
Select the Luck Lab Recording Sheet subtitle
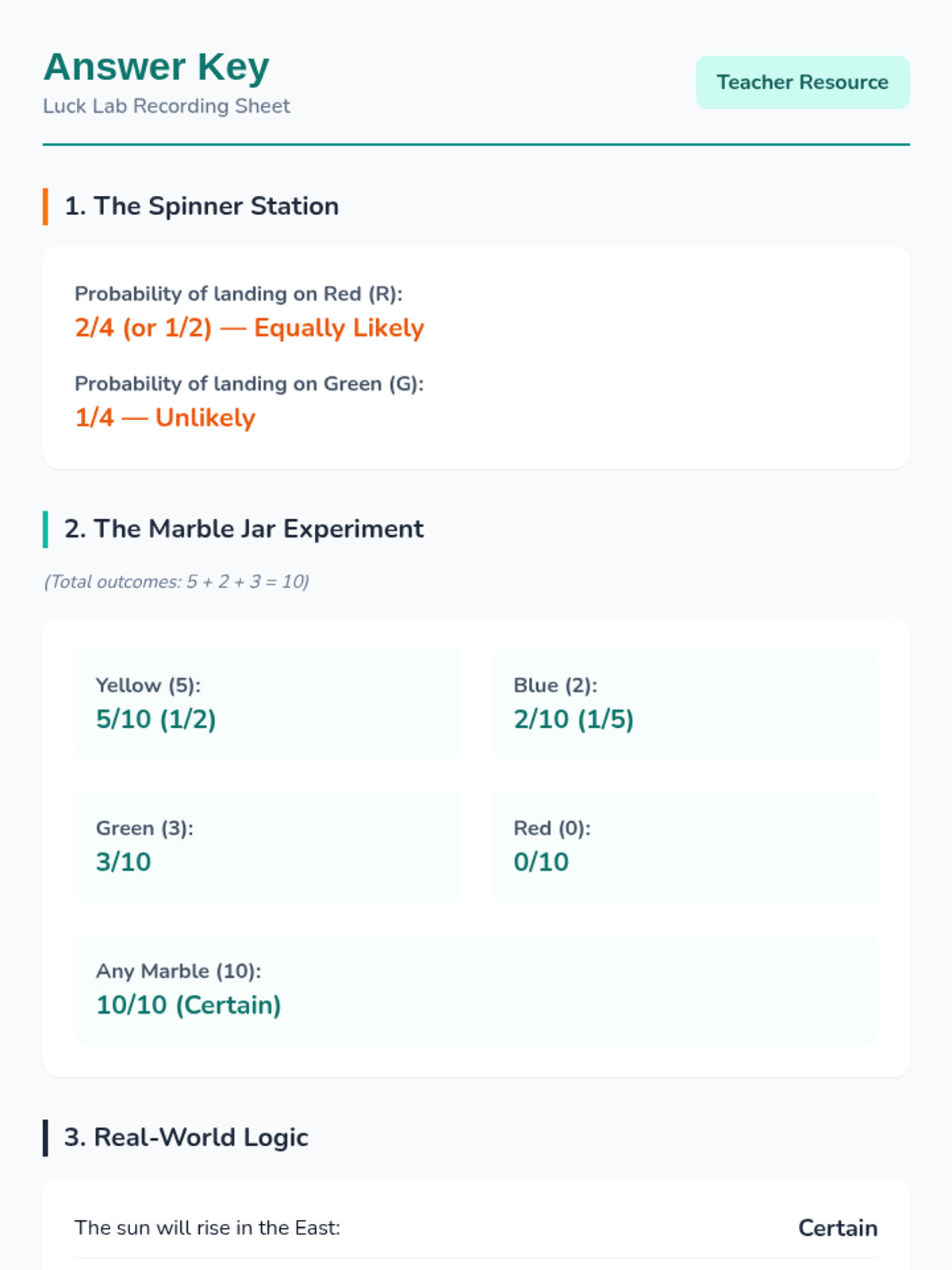coord(167,106)
